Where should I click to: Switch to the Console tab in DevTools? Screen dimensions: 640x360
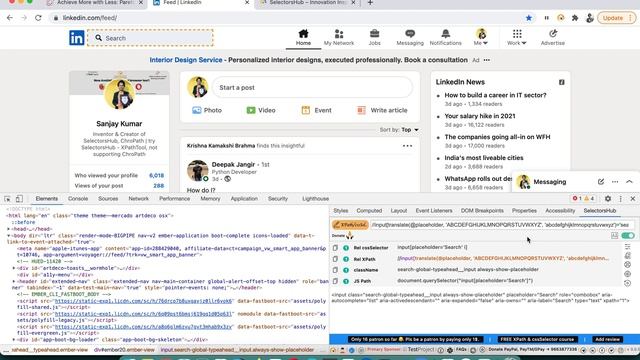coord(78,199)
